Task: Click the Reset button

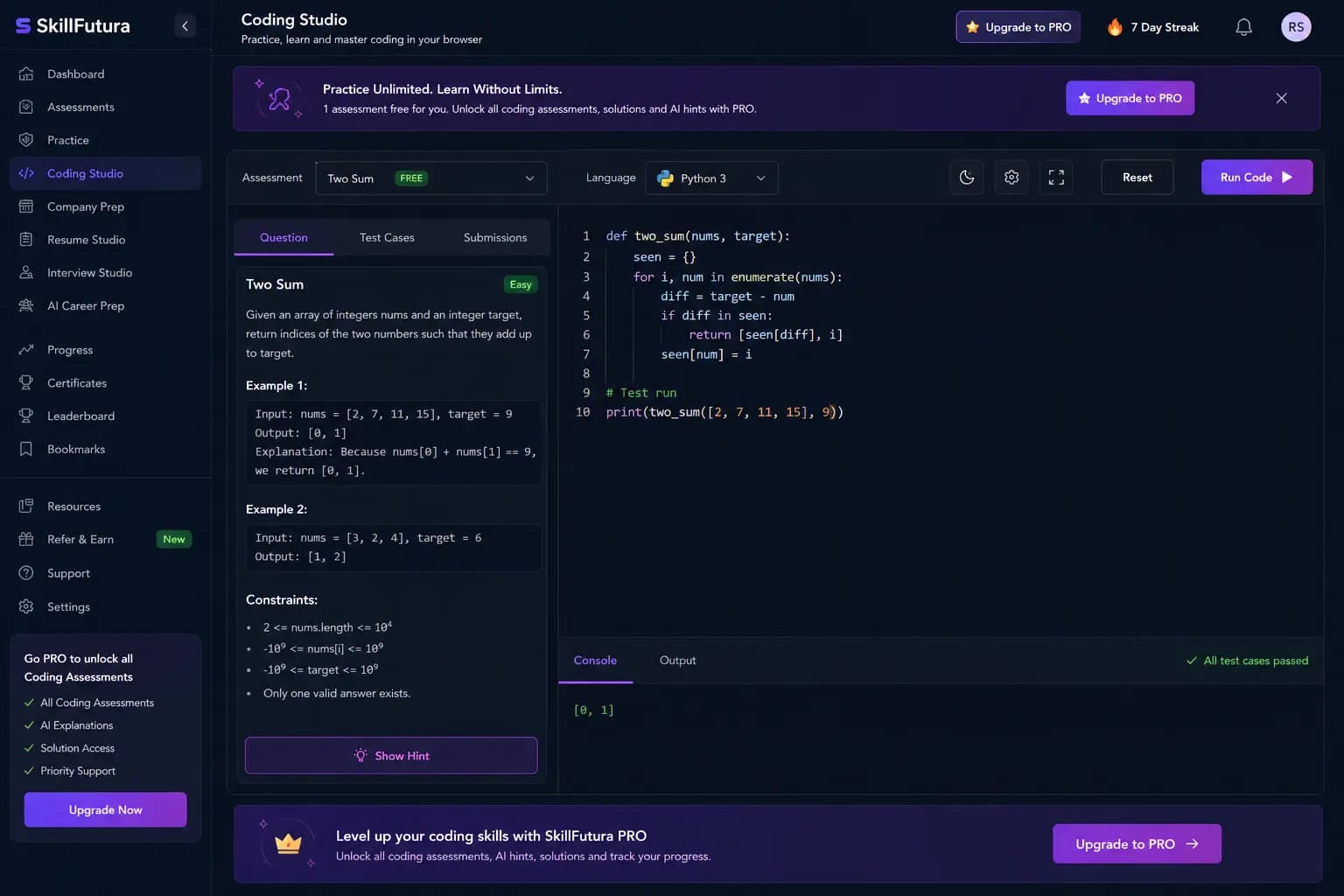Action: point(1137,178)
